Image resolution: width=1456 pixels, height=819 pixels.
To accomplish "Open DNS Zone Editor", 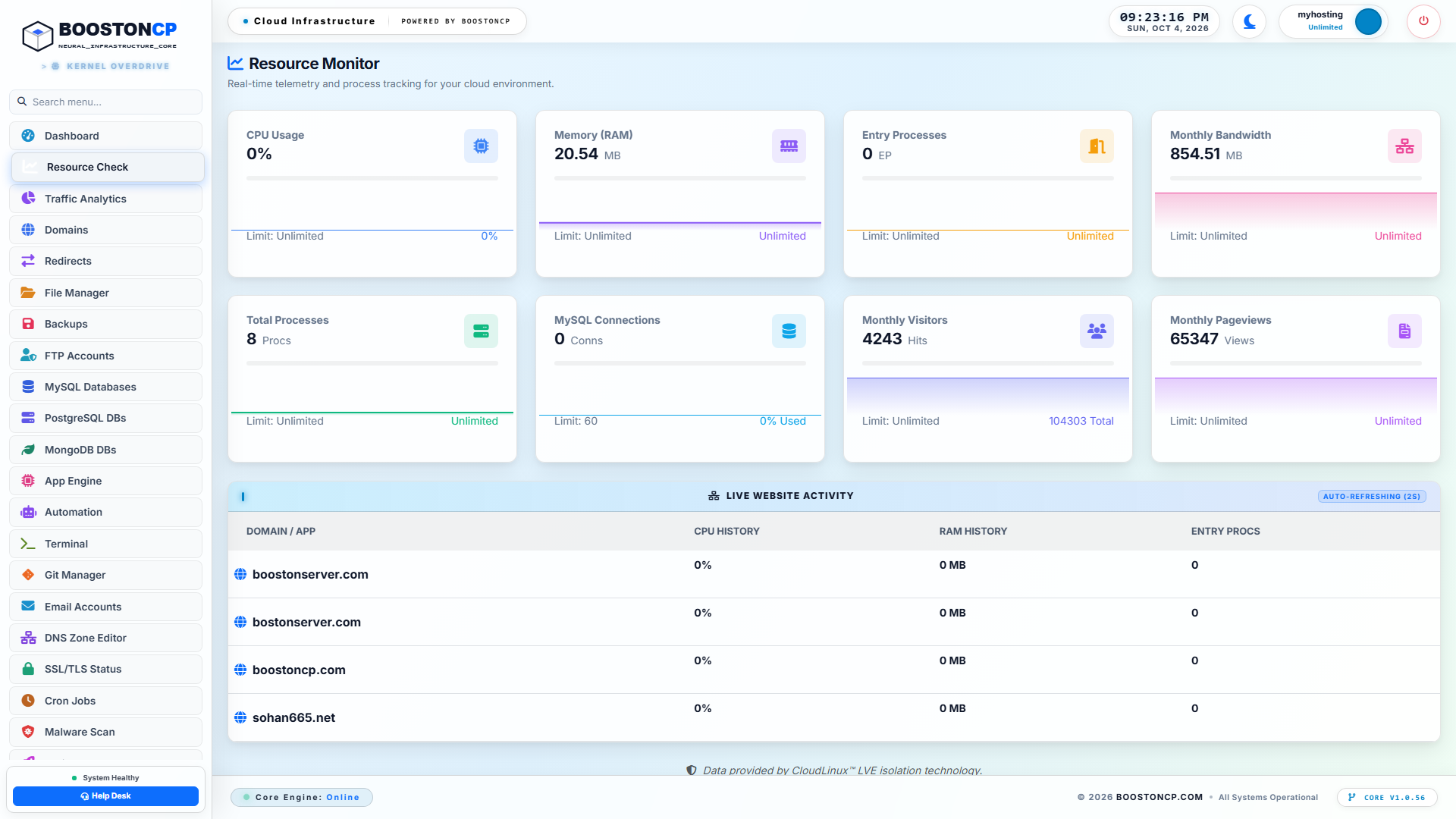I will (106, 638).
